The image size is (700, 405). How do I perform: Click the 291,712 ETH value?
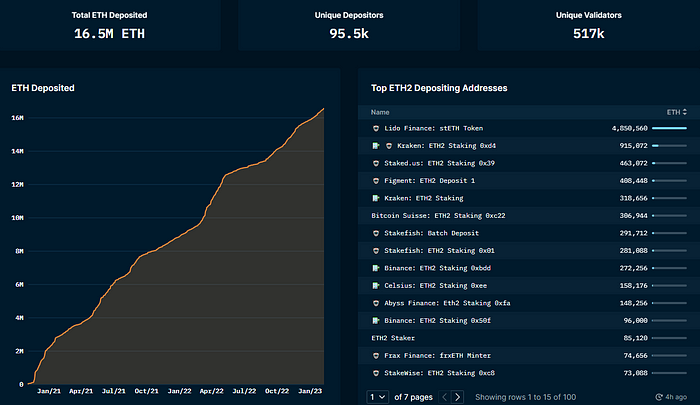(633, 233)
